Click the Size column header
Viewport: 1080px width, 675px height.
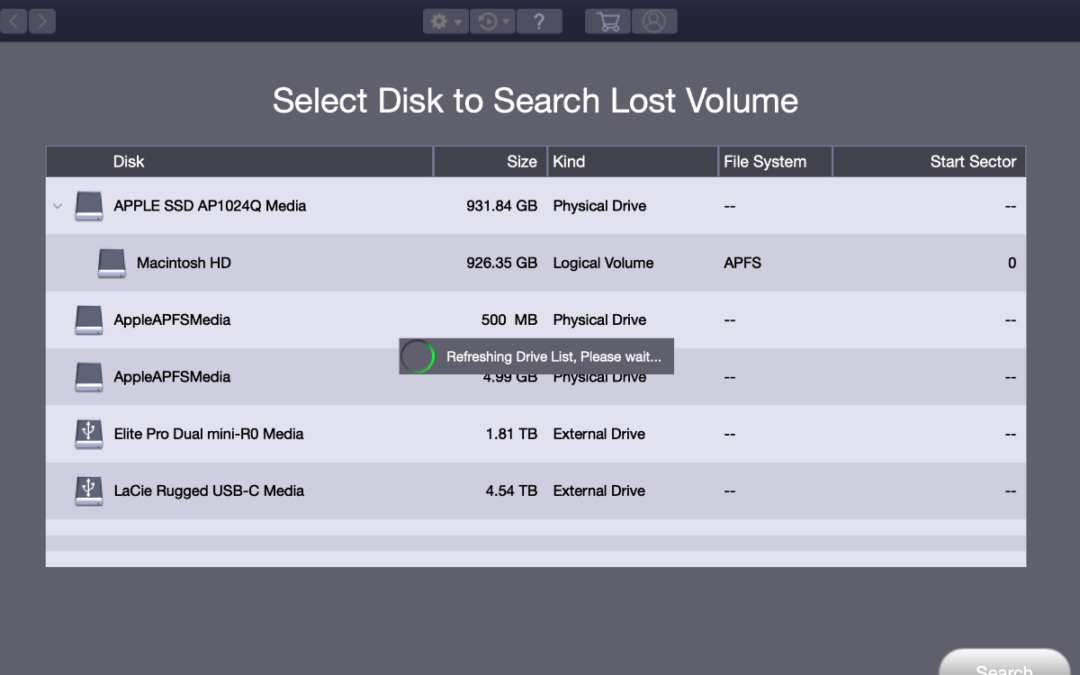click(x=522, y=161)
